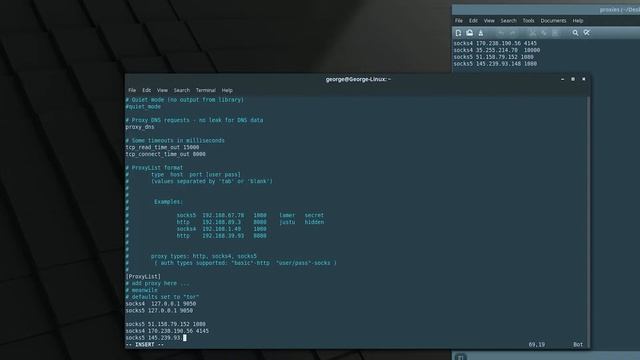Open the Tools menu in the text editor

coord(528,20)
